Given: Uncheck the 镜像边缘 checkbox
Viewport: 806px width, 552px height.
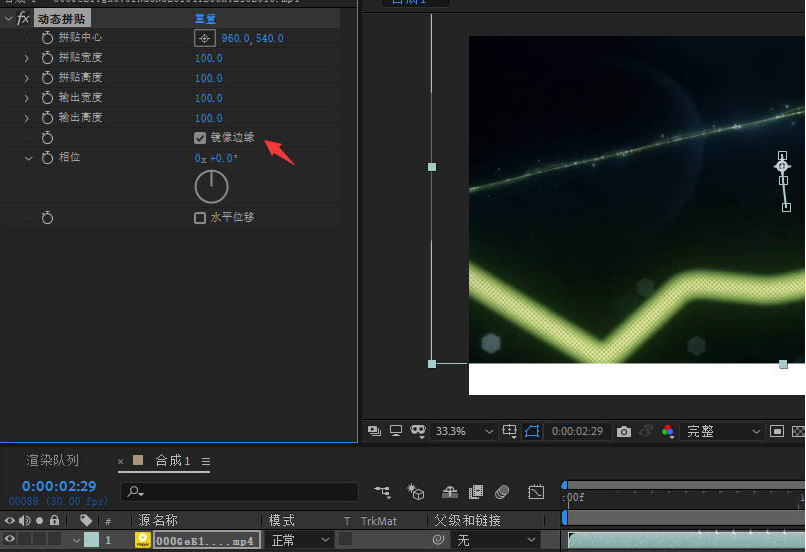Looking at the screenshot, I should pos(200,138).
